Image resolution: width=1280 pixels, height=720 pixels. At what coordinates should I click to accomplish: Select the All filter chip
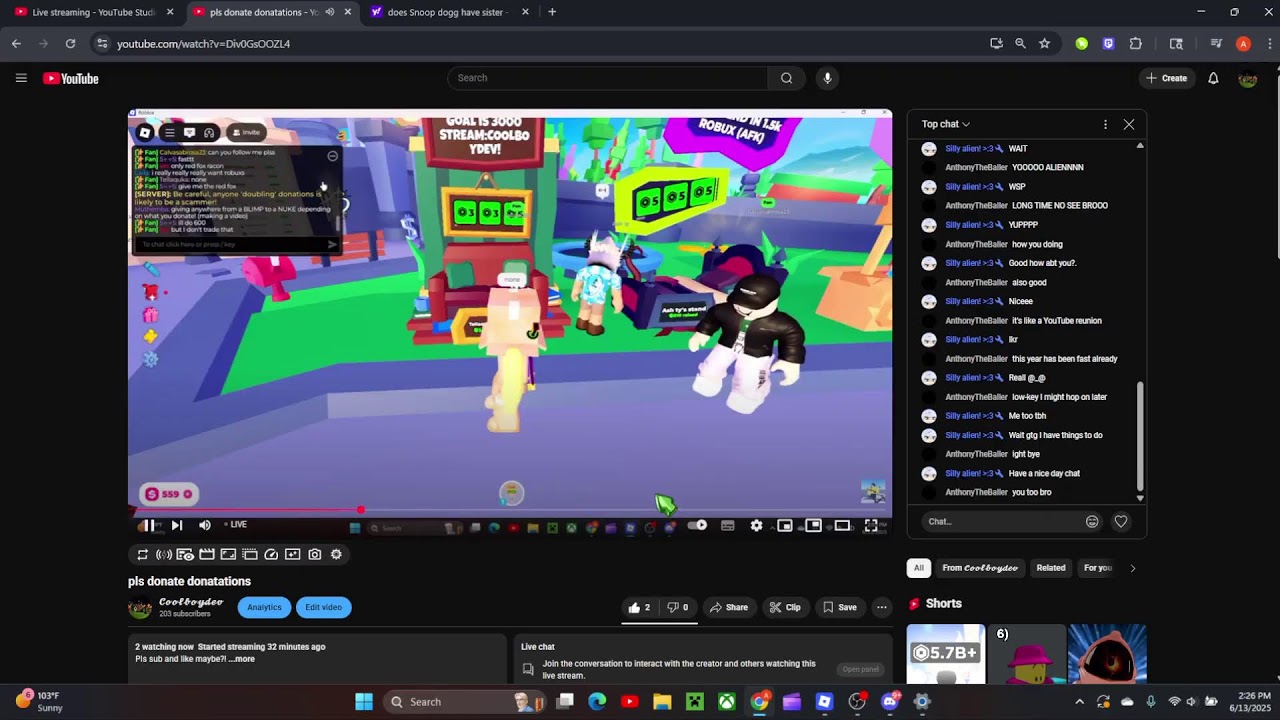click(x=919, y=568)
